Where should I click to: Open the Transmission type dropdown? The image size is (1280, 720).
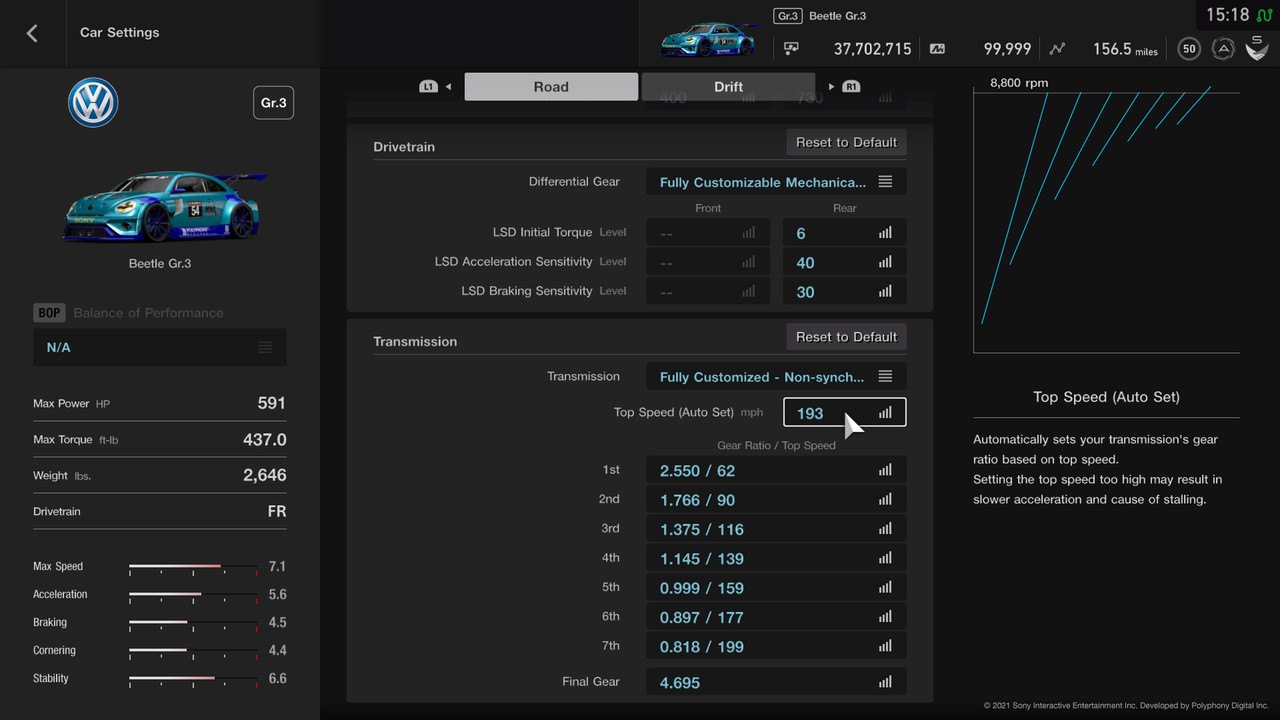point(777,377)
